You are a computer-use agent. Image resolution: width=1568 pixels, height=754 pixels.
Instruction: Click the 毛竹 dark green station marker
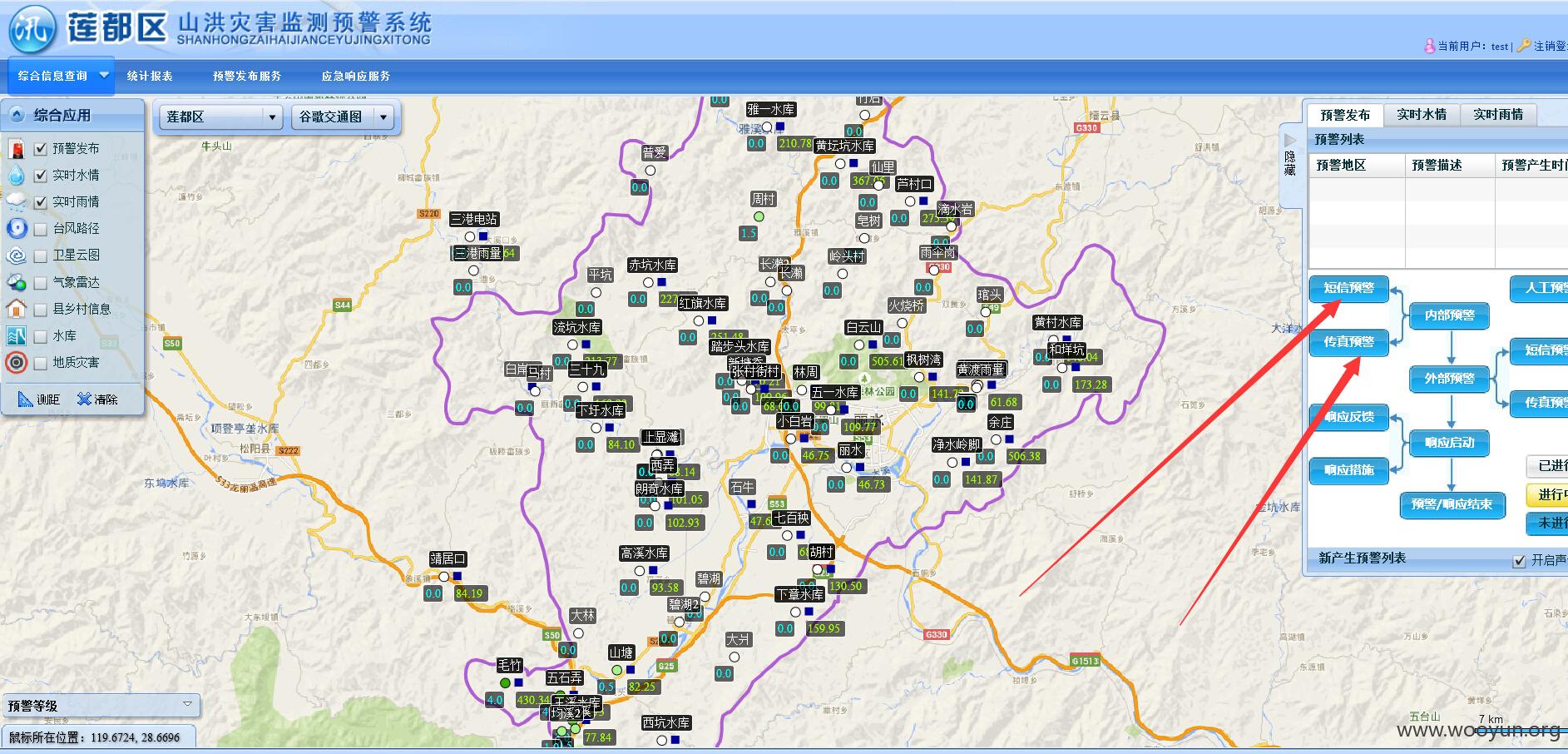tap(505, 682)
